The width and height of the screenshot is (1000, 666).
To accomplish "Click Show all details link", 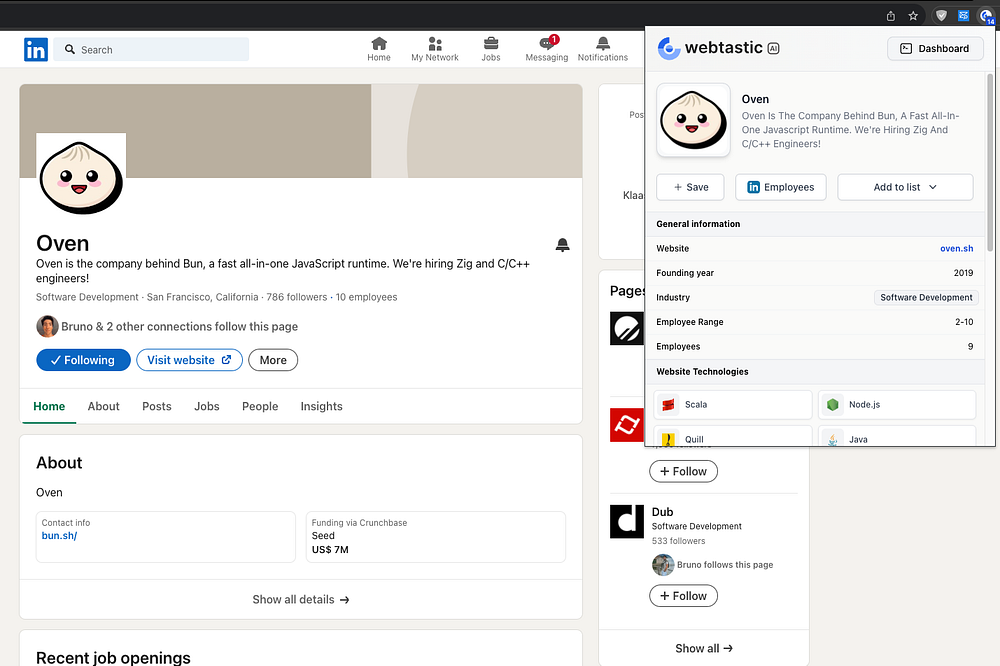I will [x=300, y=600].
